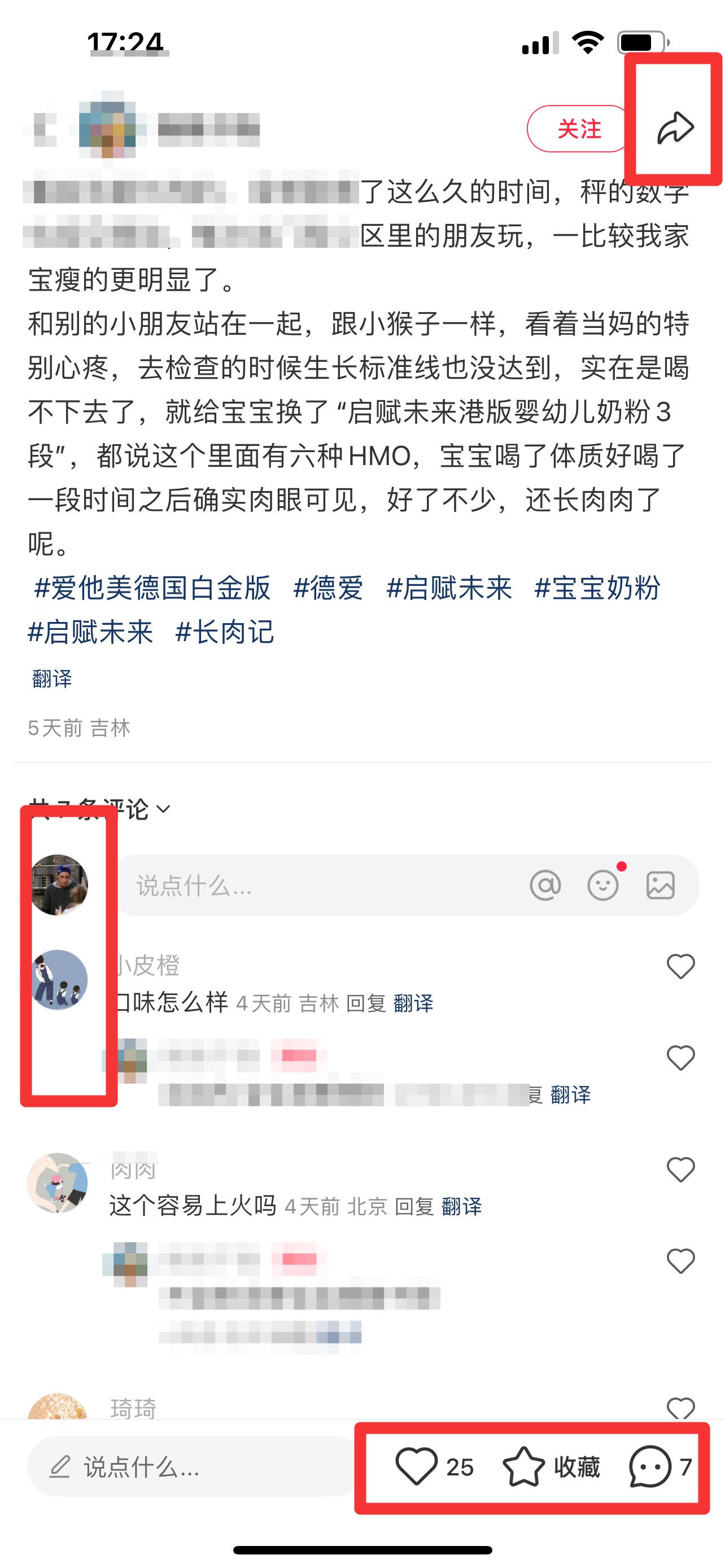Tap pencil icon in bottom comment bar
The width and height of the screenshot is (725, 1568).
coord(60,1466)
